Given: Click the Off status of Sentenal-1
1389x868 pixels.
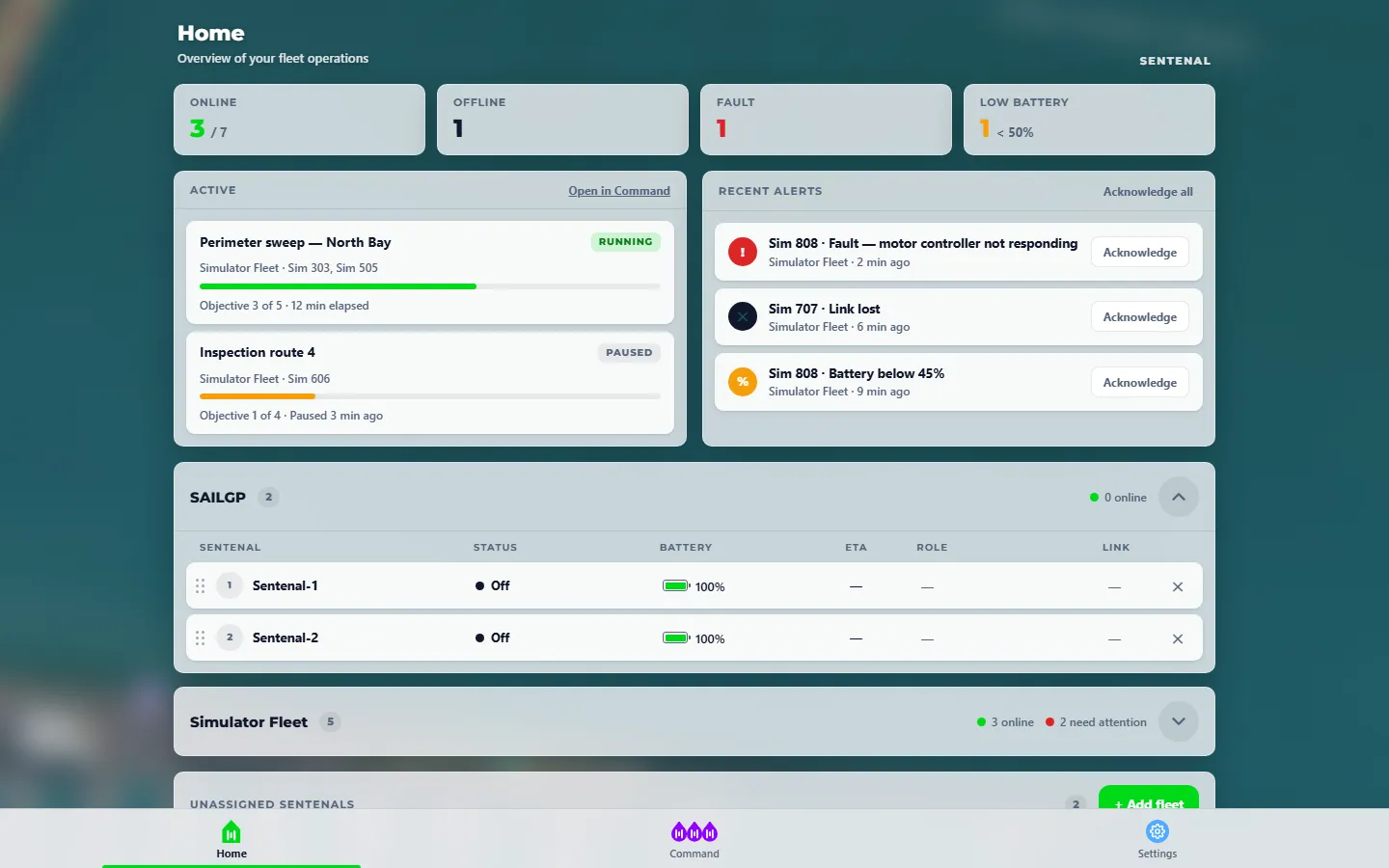Looking at the screenshot, I should pos(493,585).
